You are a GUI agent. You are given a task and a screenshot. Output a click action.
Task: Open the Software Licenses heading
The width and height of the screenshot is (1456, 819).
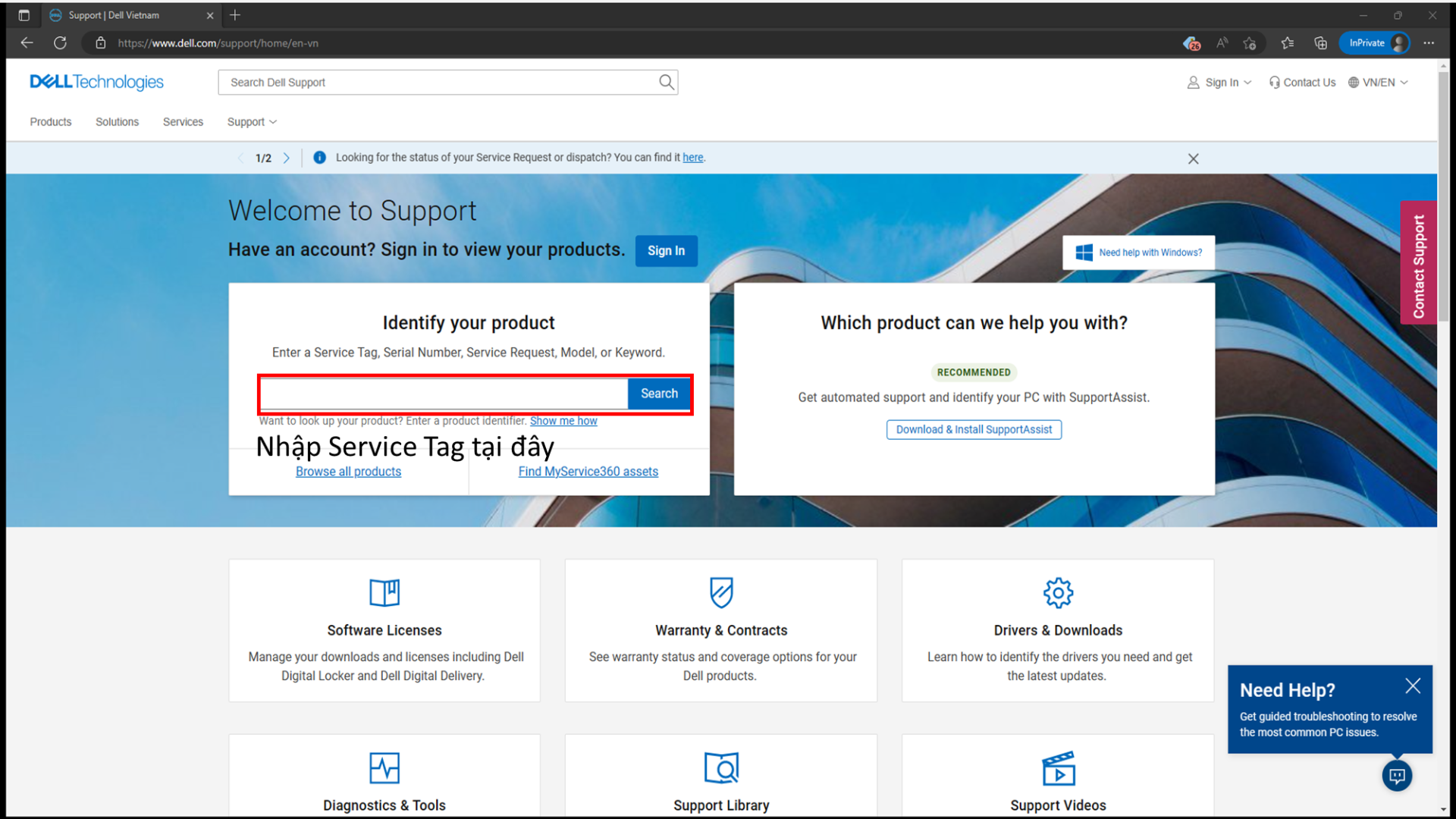pos(384,630)
